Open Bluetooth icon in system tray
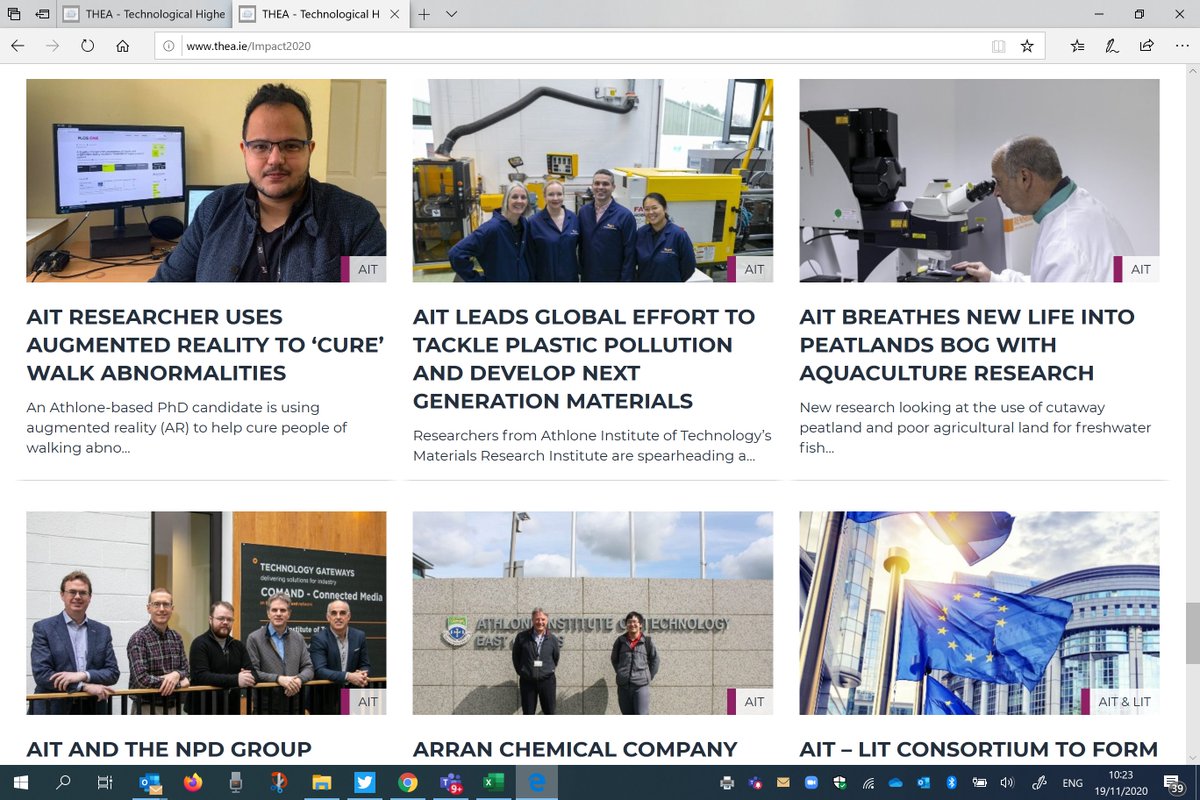1200x800 pixels. (x=952, y=782)
